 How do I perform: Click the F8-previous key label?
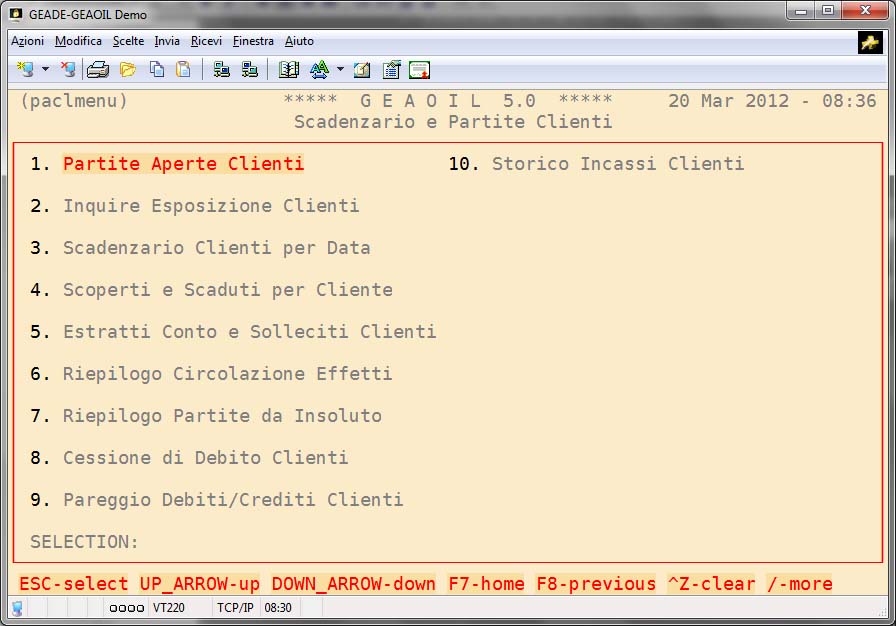596,584
